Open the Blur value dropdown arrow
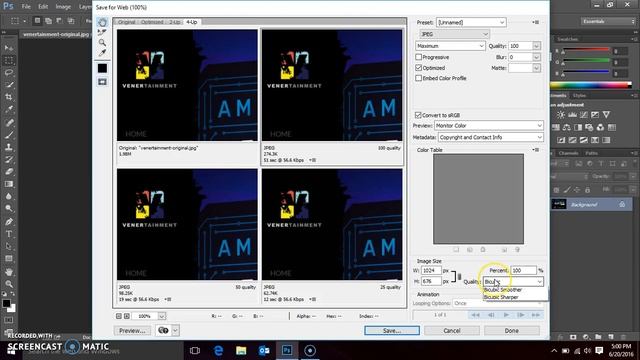The height and width of the screenshot is (360, 640). pos(536,57)
